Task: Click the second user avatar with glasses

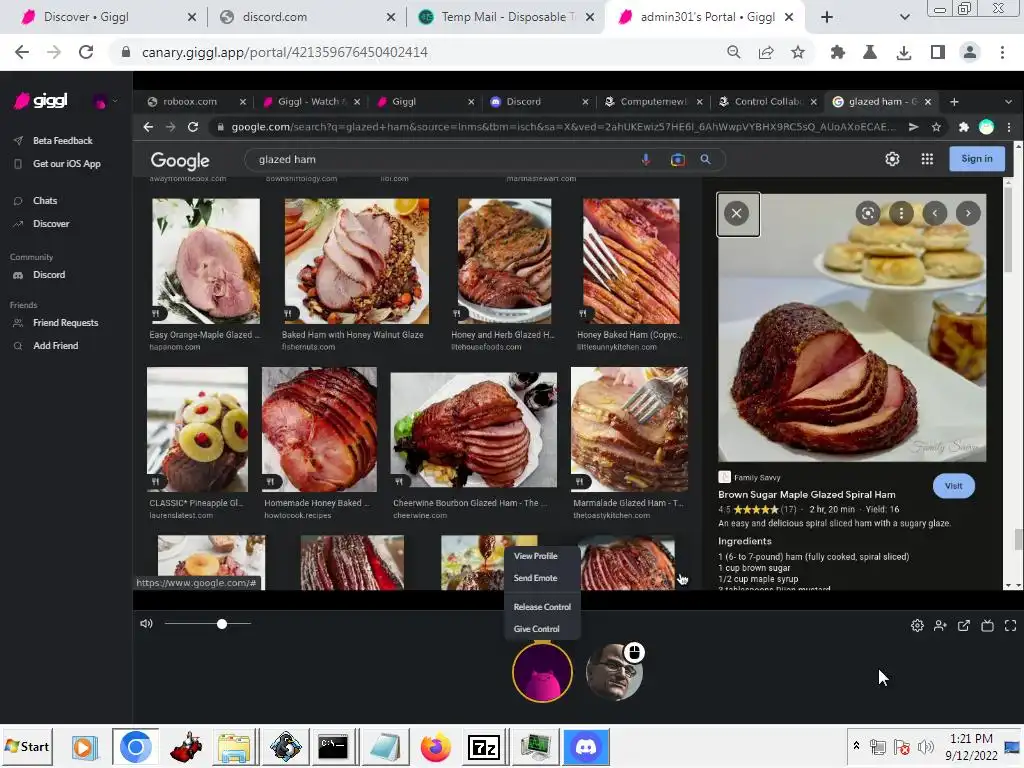Action: click(613, 673)
